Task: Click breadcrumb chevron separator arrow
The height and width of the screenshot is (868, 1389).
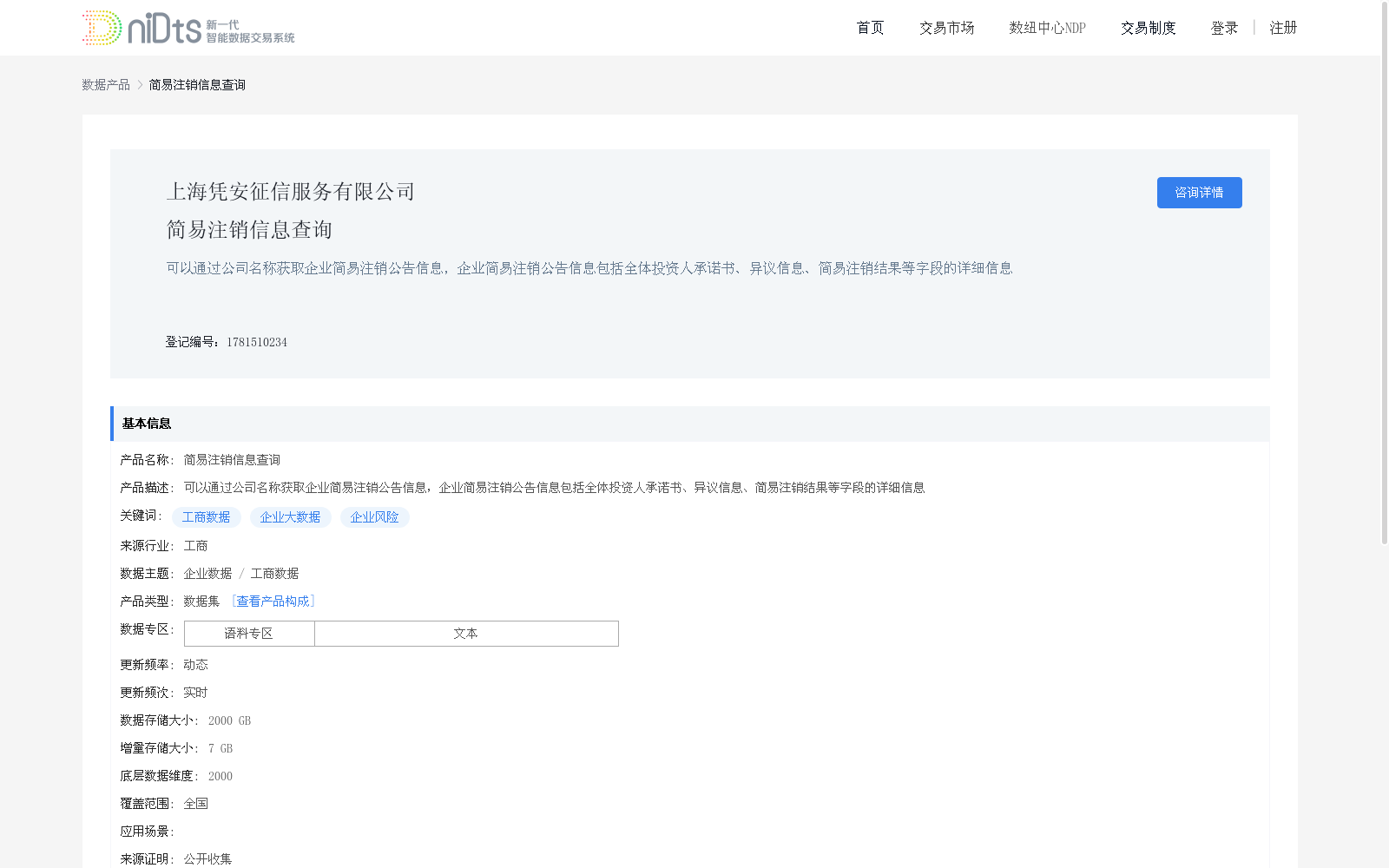Action: point(140,84)
